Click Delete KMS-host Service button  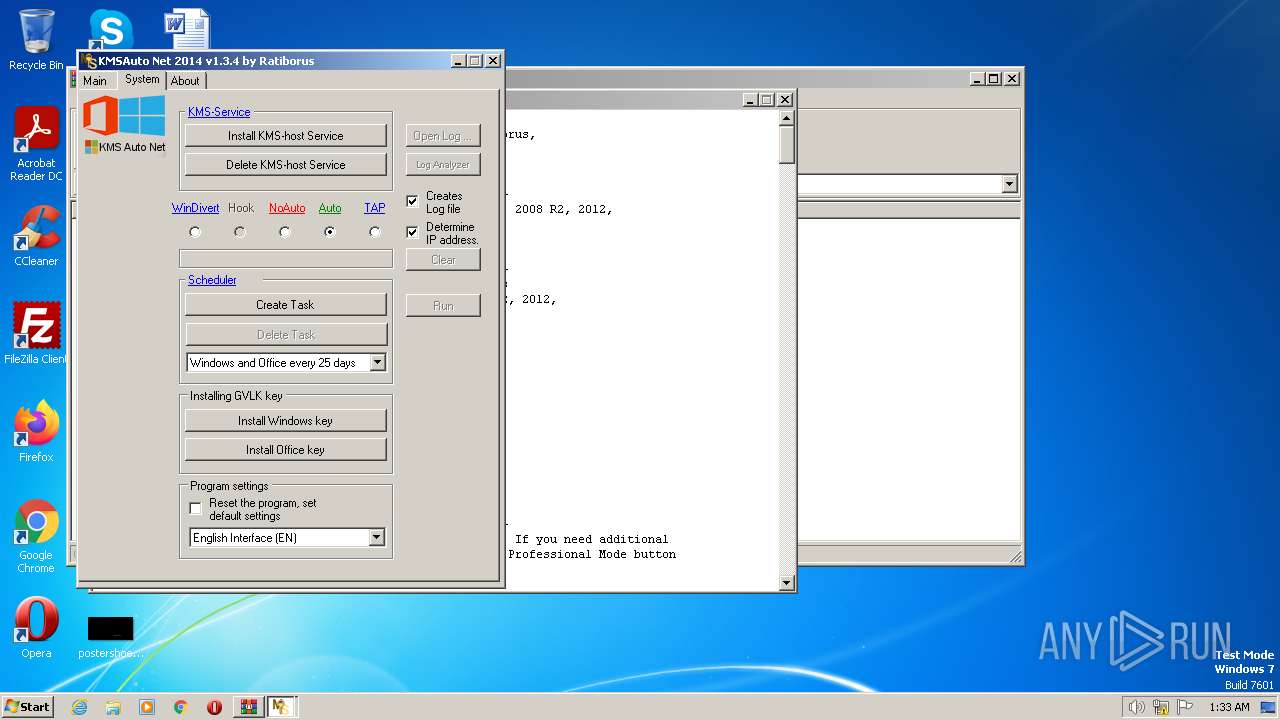(286, 164)
